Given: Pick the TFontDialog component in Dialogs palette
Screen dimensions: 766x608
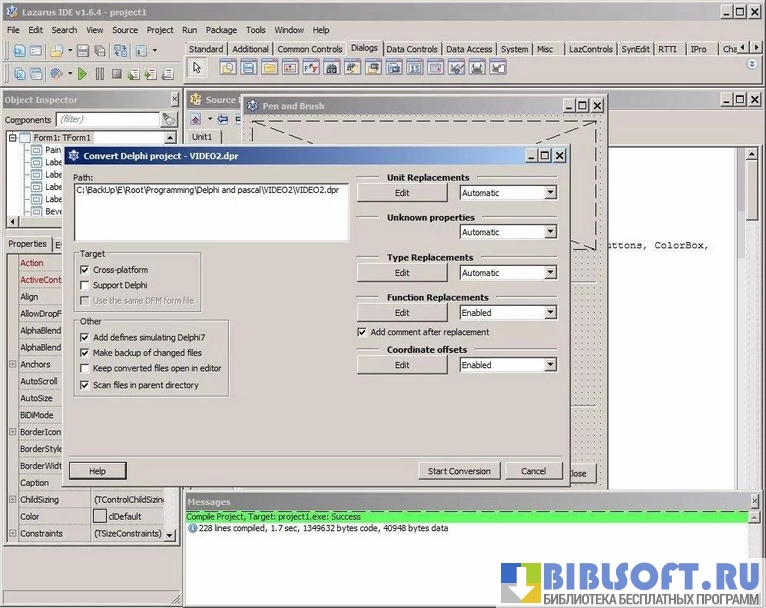Looking at the screenshot, I should (311, 67).
